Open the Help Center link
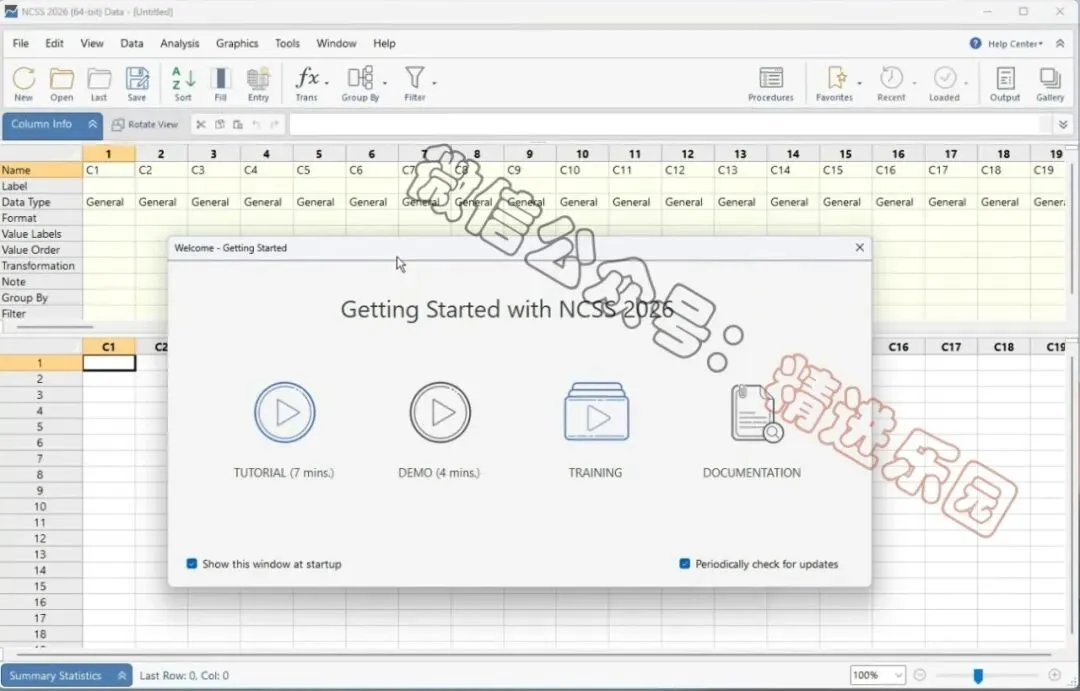 coord(1015,43)
